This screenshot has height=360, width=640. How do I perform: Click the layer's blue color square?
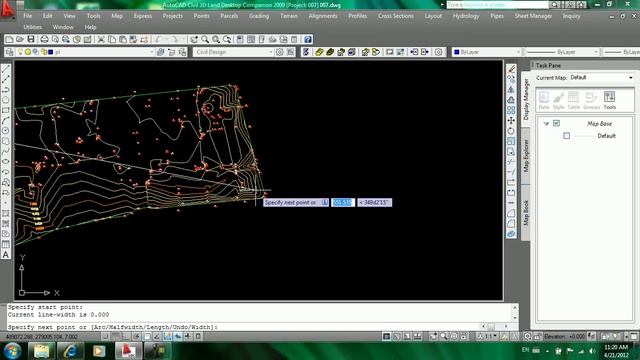click(51, 52)
